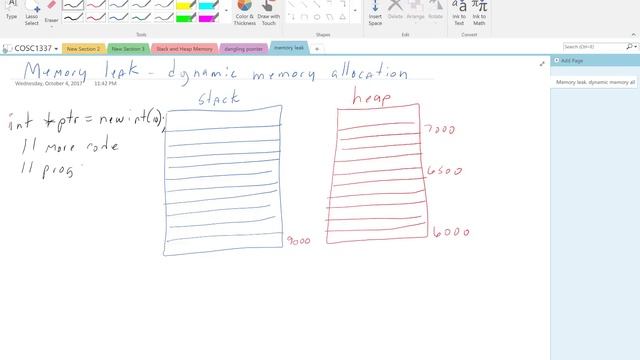Click Insert Space

(375, 13)
